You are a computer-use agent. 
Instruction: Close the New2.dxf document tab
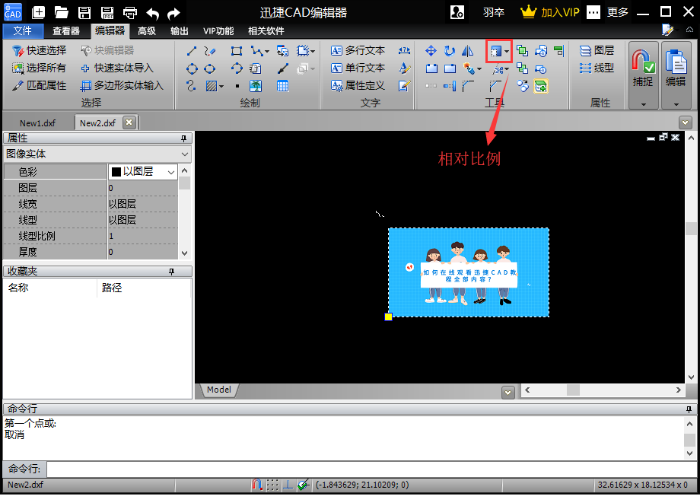tap(129, 122)
